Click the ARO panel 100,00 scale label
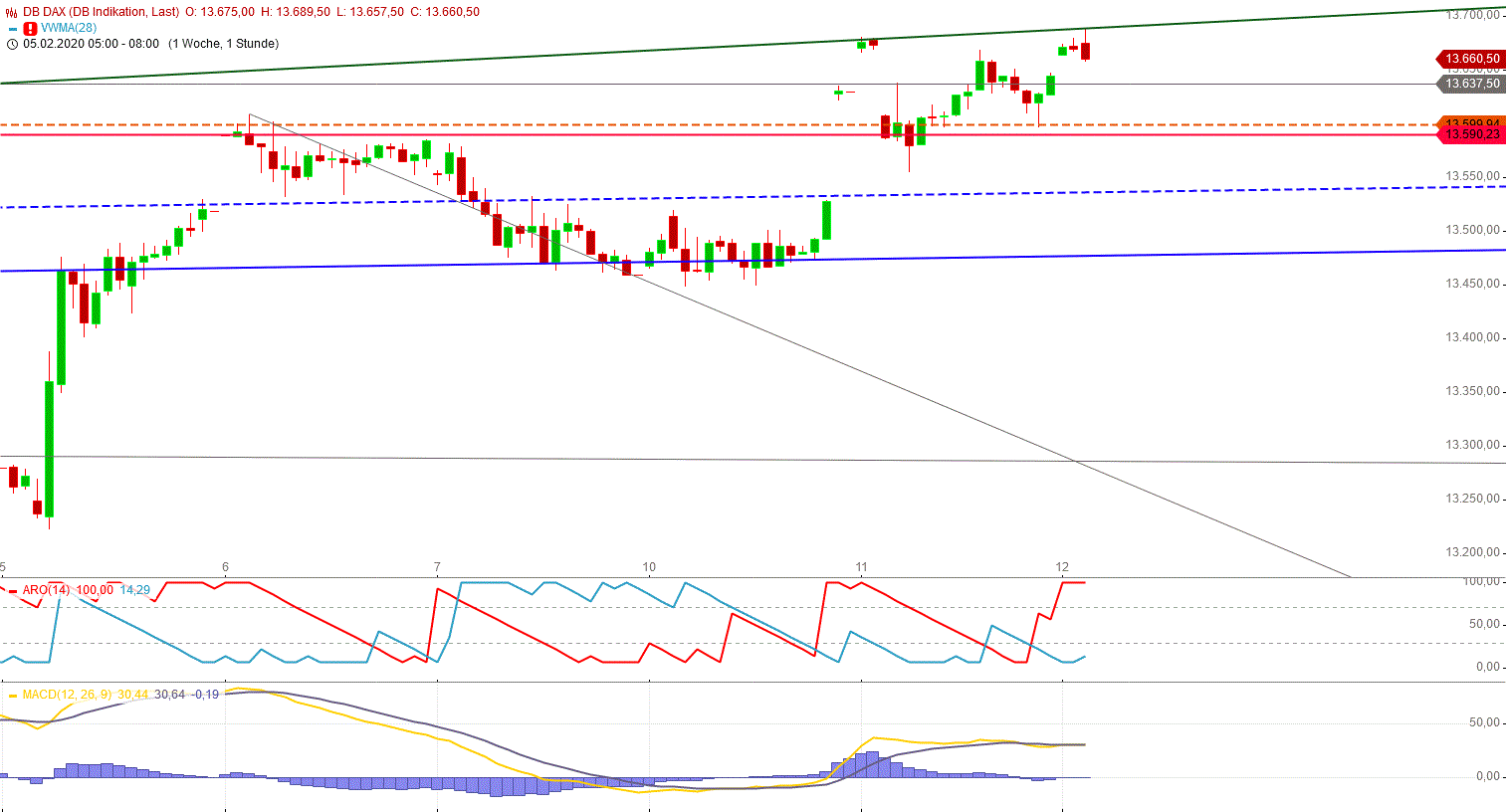The height and width of the screenshot is (812, 1506). coord(1482,581)
